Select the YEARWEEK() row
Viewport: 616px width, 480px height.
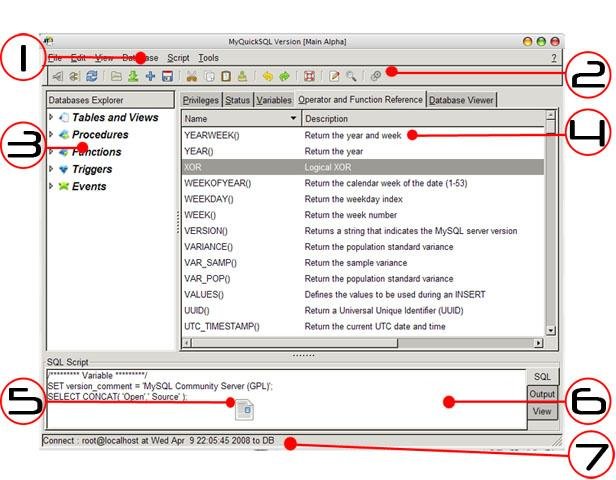(x=363, y=136)
